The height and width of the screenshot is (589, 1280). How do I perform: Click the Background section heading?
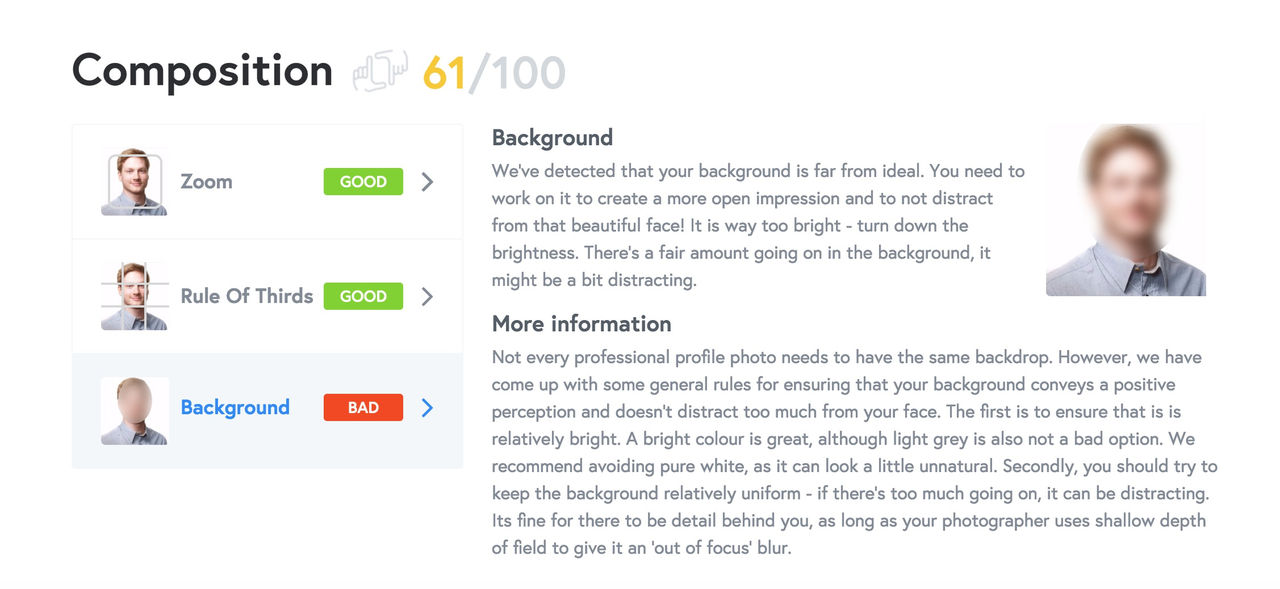coord(552,138)
